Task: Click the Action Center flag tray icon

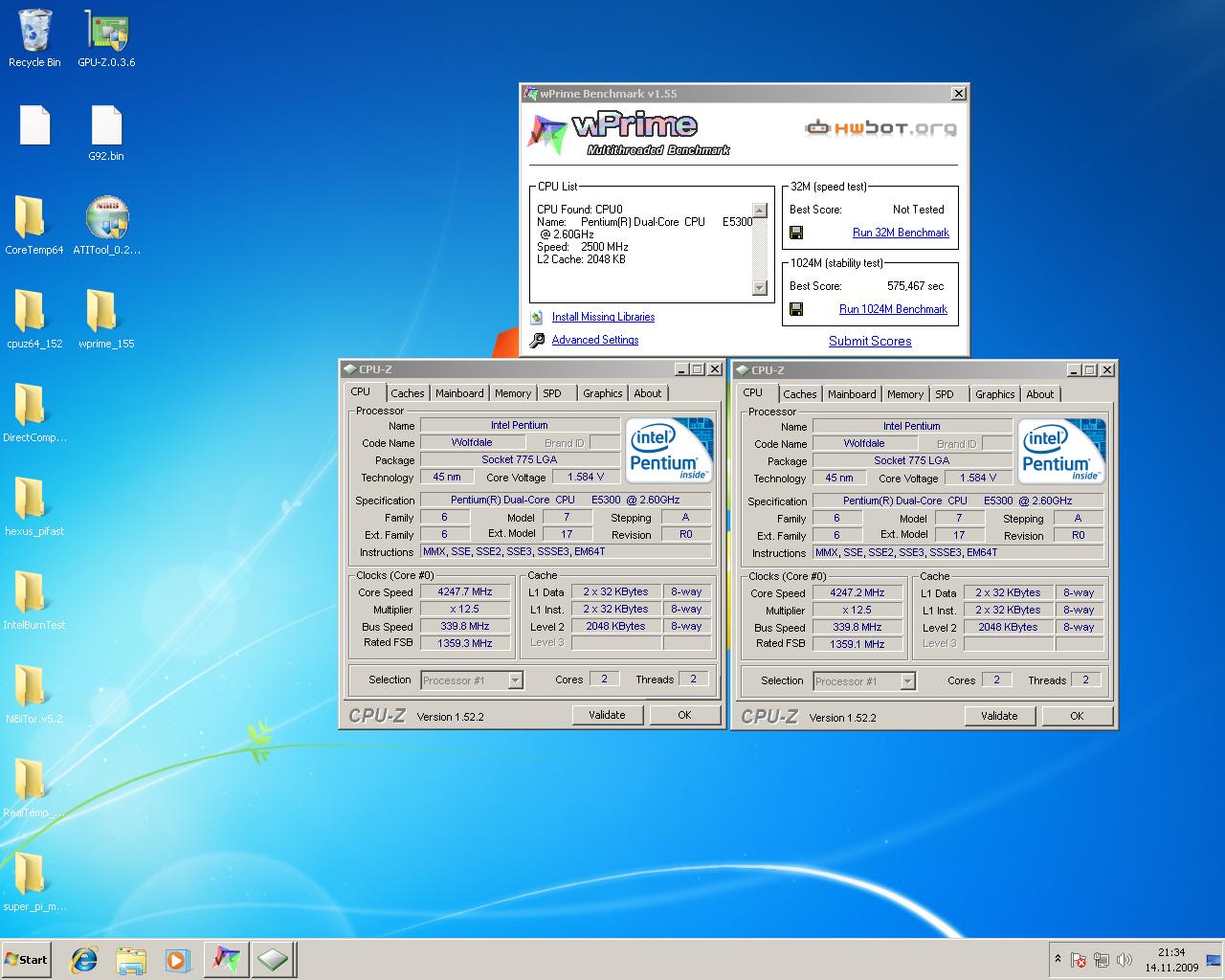Action: 1079,960
